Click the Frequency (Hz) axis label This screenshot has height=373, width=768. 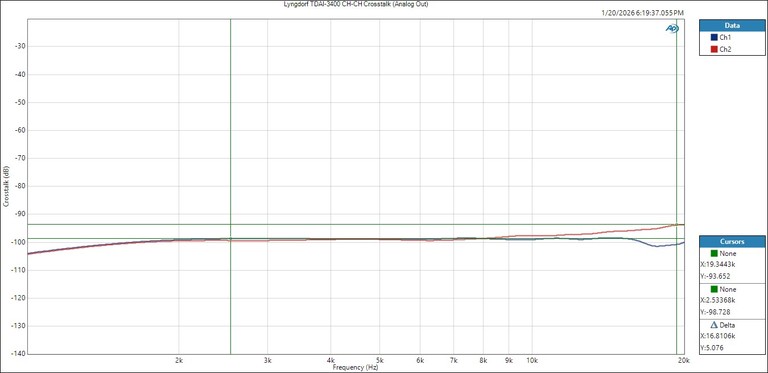pyautogui.click(x=356, y=367)
